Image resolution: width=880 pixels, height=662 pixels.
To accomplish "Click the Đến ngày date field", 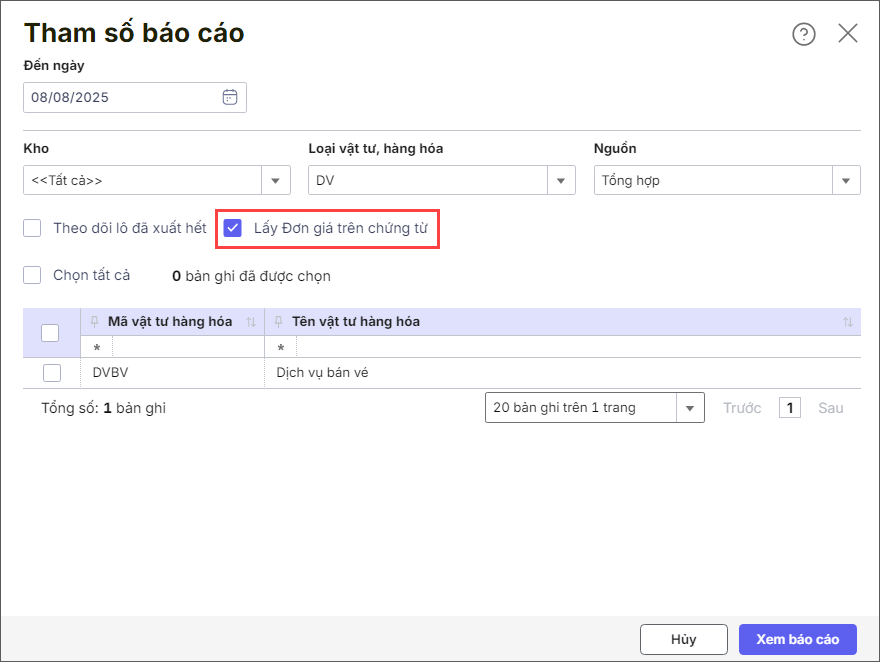I will click(135, 98).
